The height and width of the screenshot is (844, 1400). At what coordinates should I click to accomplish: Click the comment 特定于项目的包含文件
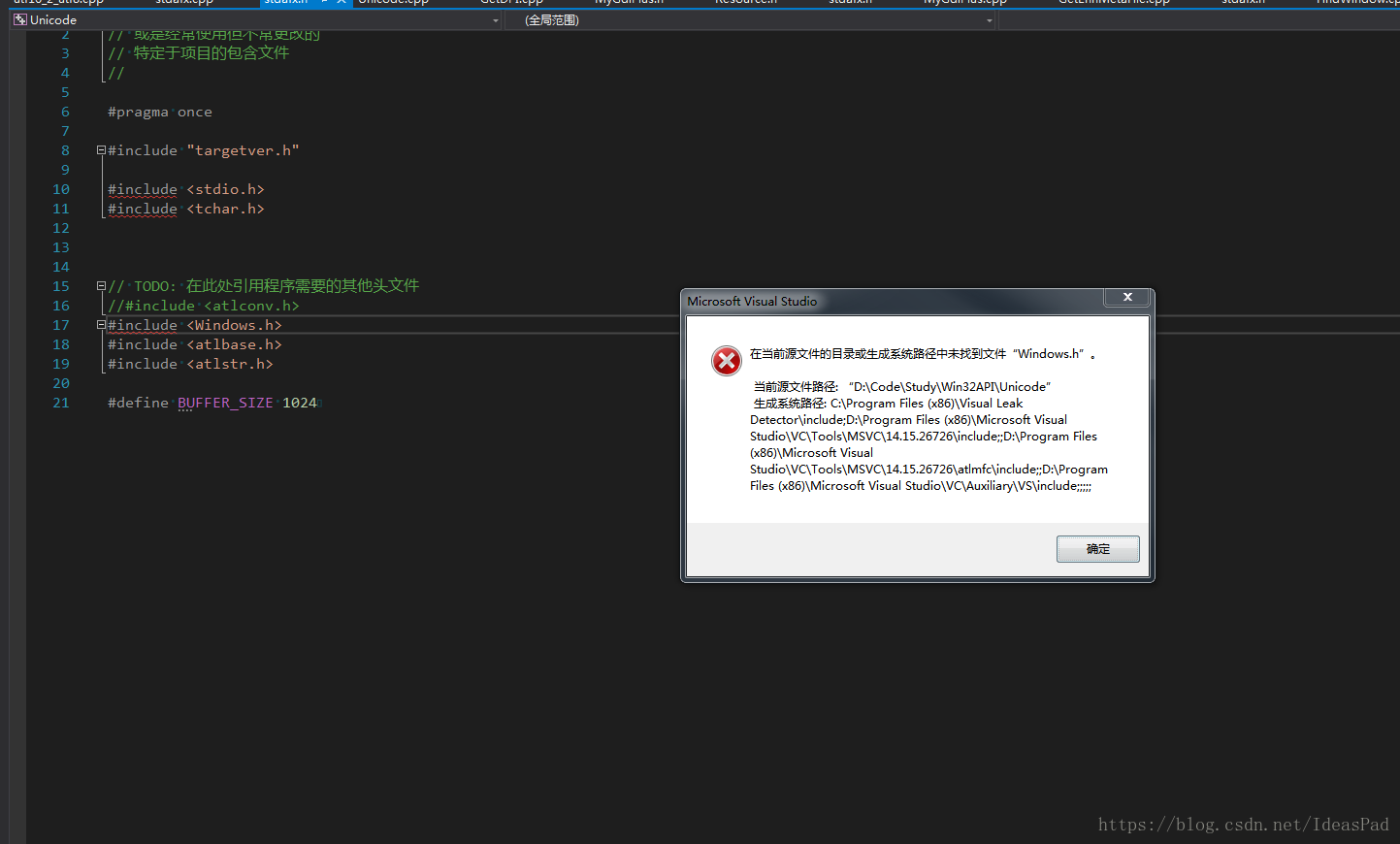[x=212, y=53]
